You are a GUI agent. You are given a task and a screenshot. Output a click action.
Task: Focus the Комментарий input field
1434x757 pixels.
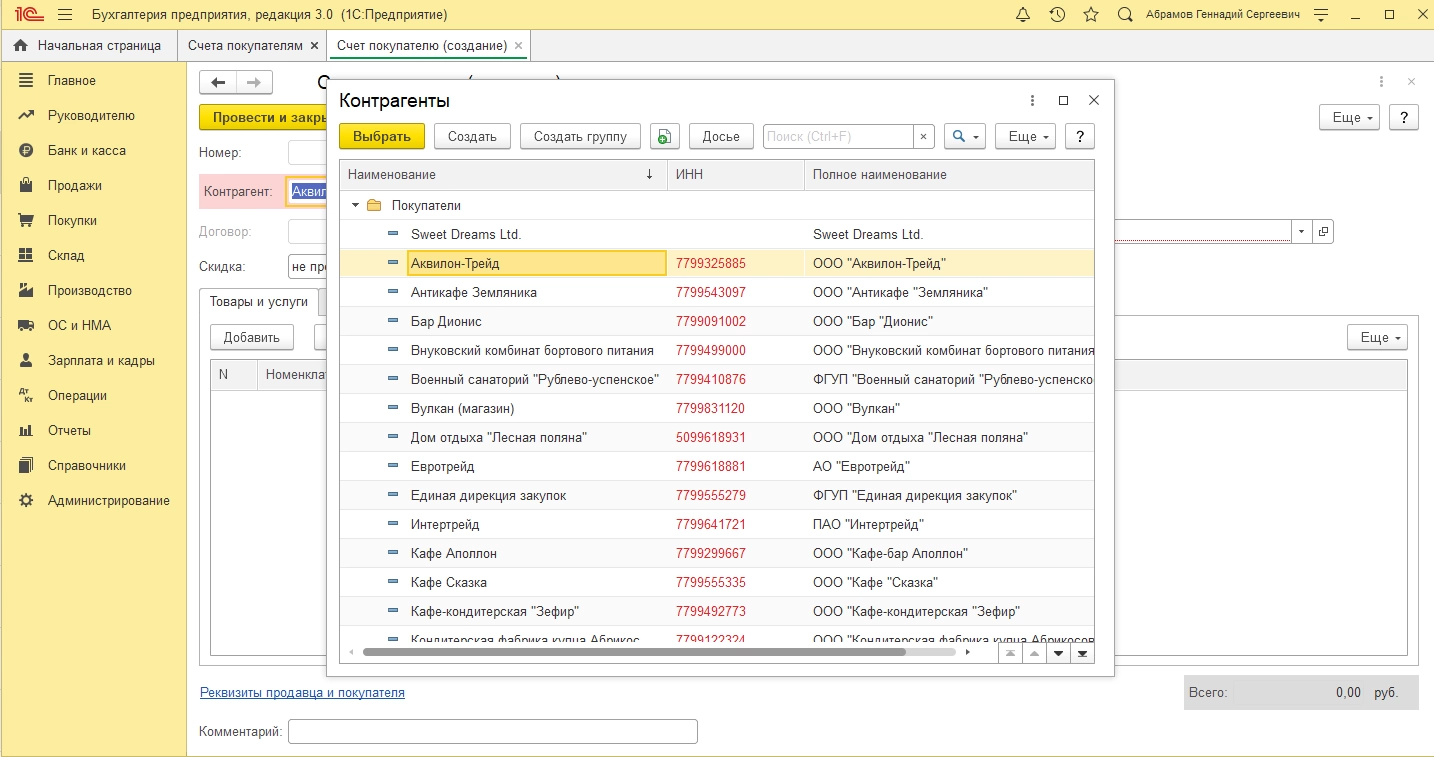pyautogui.click(x=492, y=732)
